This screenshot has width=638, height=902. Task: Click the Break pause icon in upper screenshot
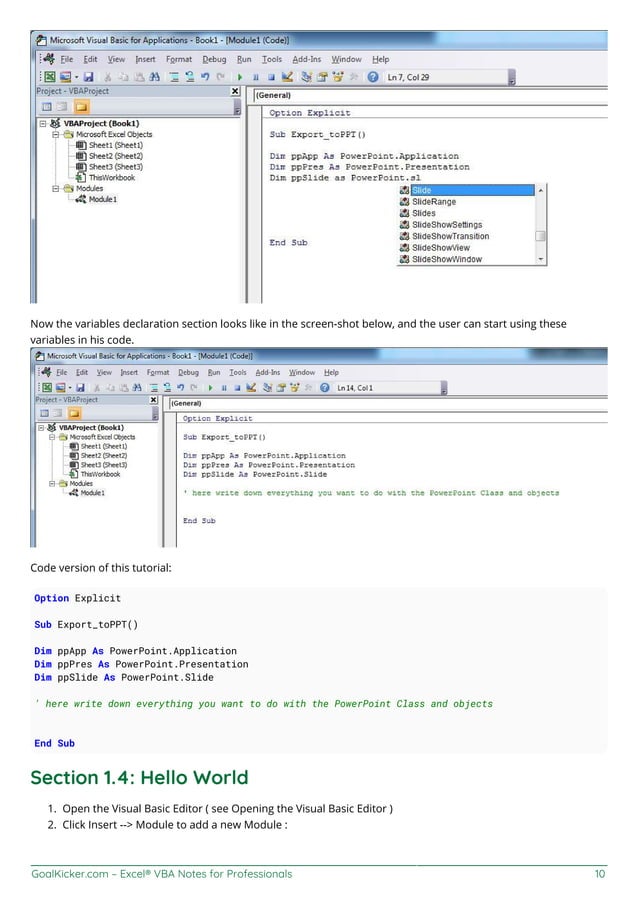(255, 77)
